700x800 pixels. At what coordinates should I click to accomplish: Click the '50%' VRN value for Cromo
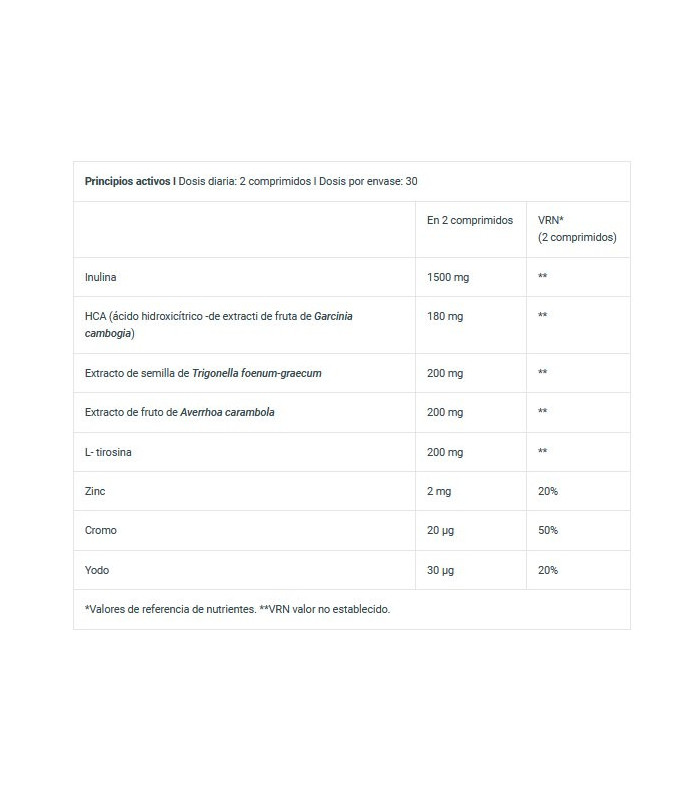(548, 531)
